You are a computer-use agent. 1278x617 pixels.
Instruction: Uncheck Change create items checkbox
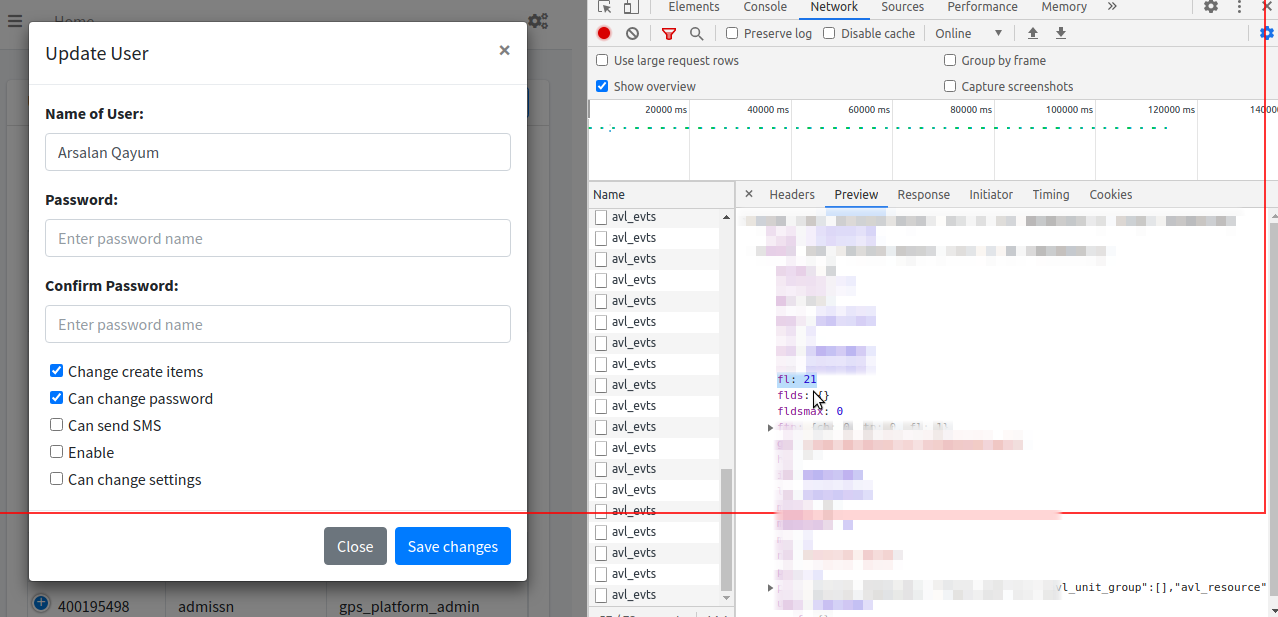57,371
